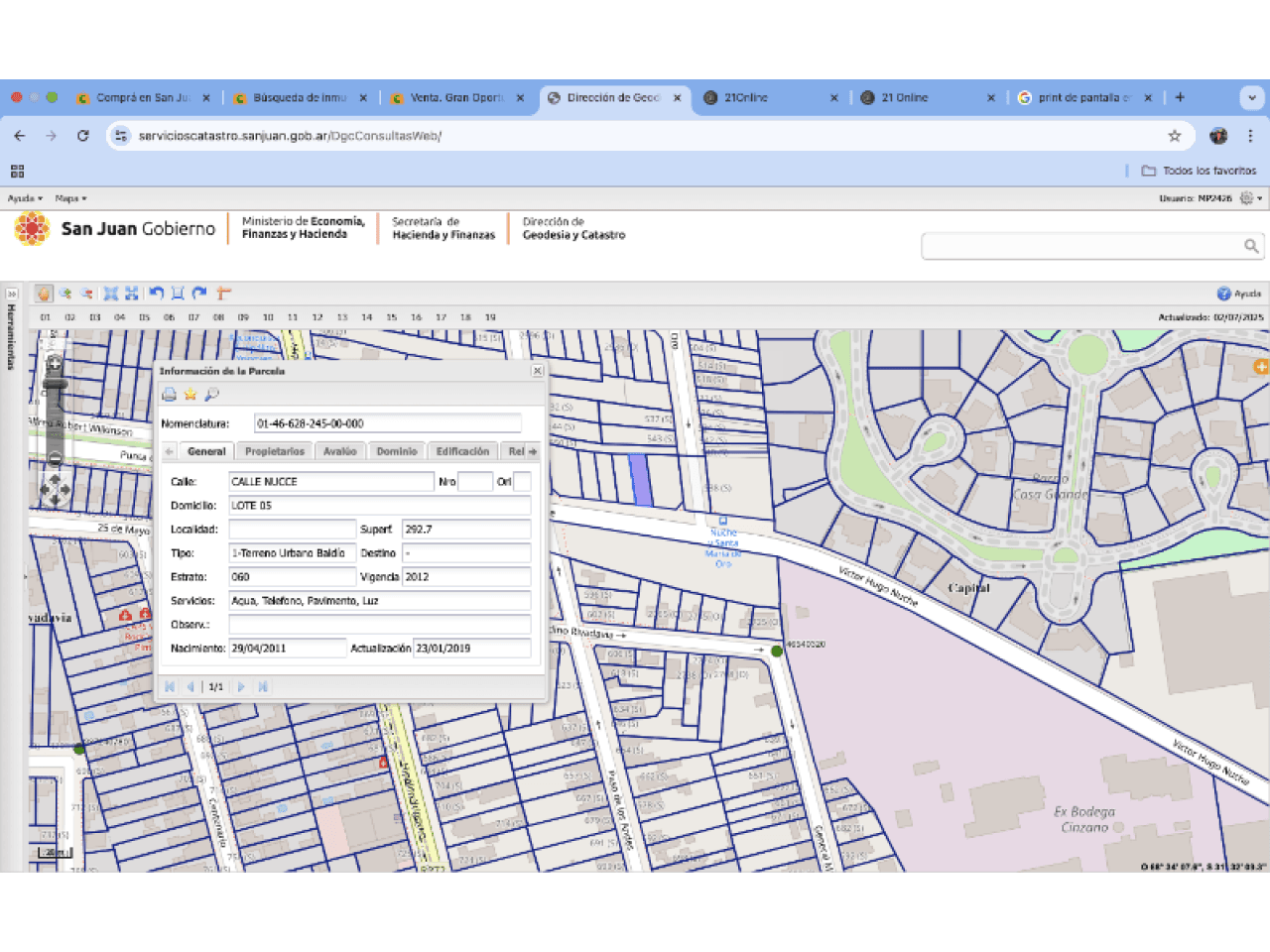Select the zoom out magnifier tool
Viewport: 1270px width, 952px height.
click(86, 294)
